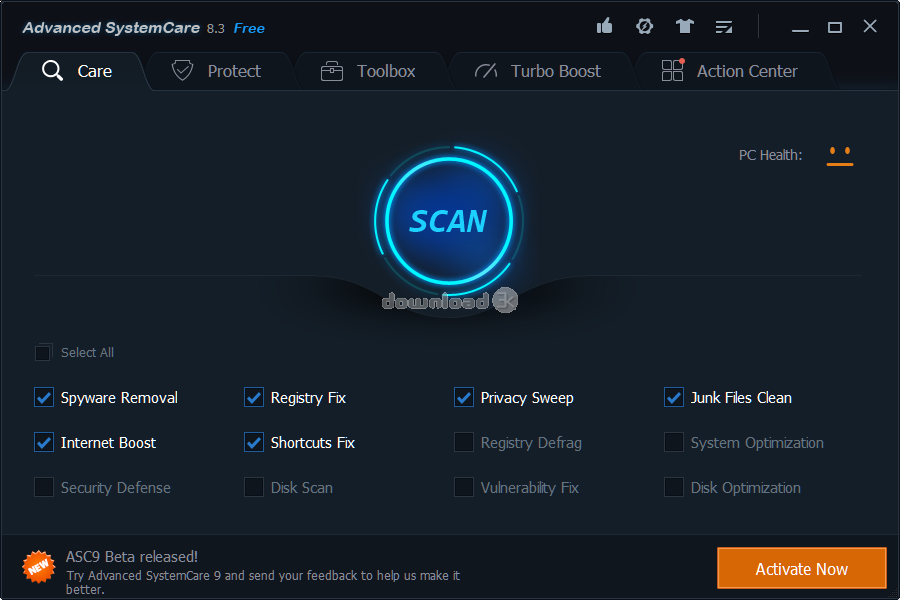This screenshot has height=600, width=900.
Task: Open the rescue center refresh icon
Action: point(645,26)
